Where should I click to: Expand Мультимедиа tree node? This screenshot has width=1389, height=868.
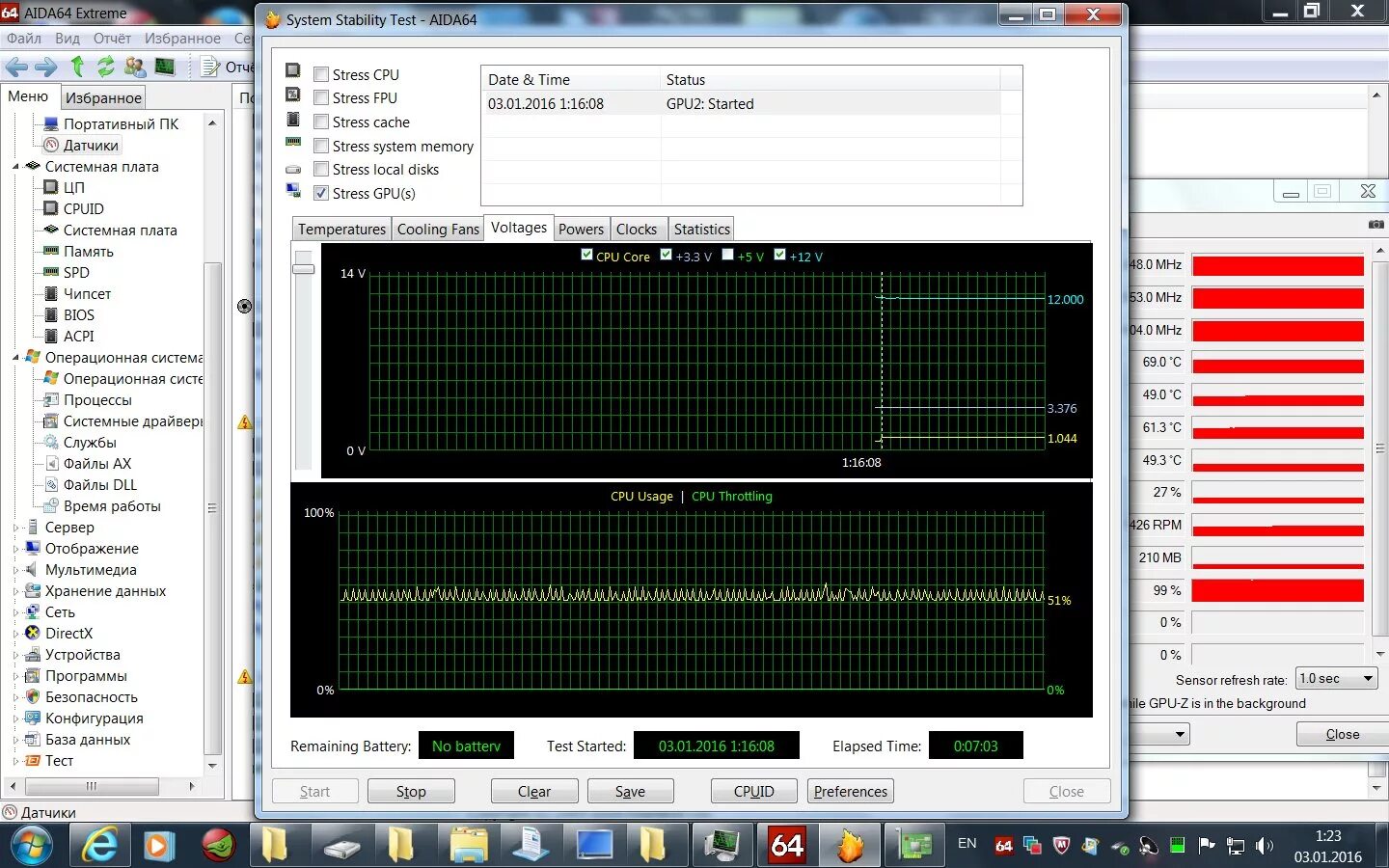click(15, 570)
